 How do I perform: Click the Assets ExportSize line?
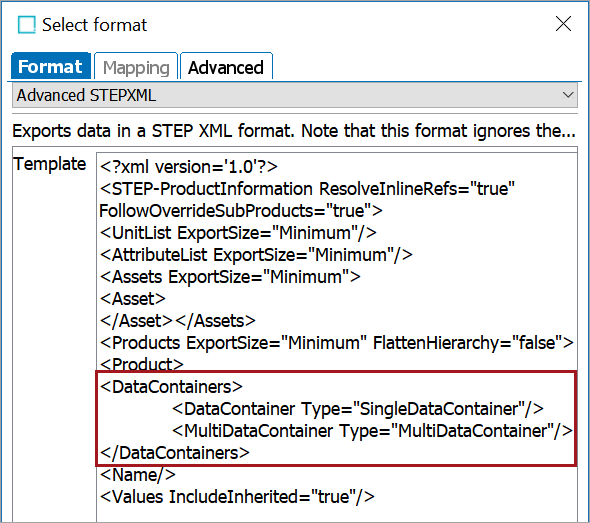pyautogui.click(x=230, y=277)
